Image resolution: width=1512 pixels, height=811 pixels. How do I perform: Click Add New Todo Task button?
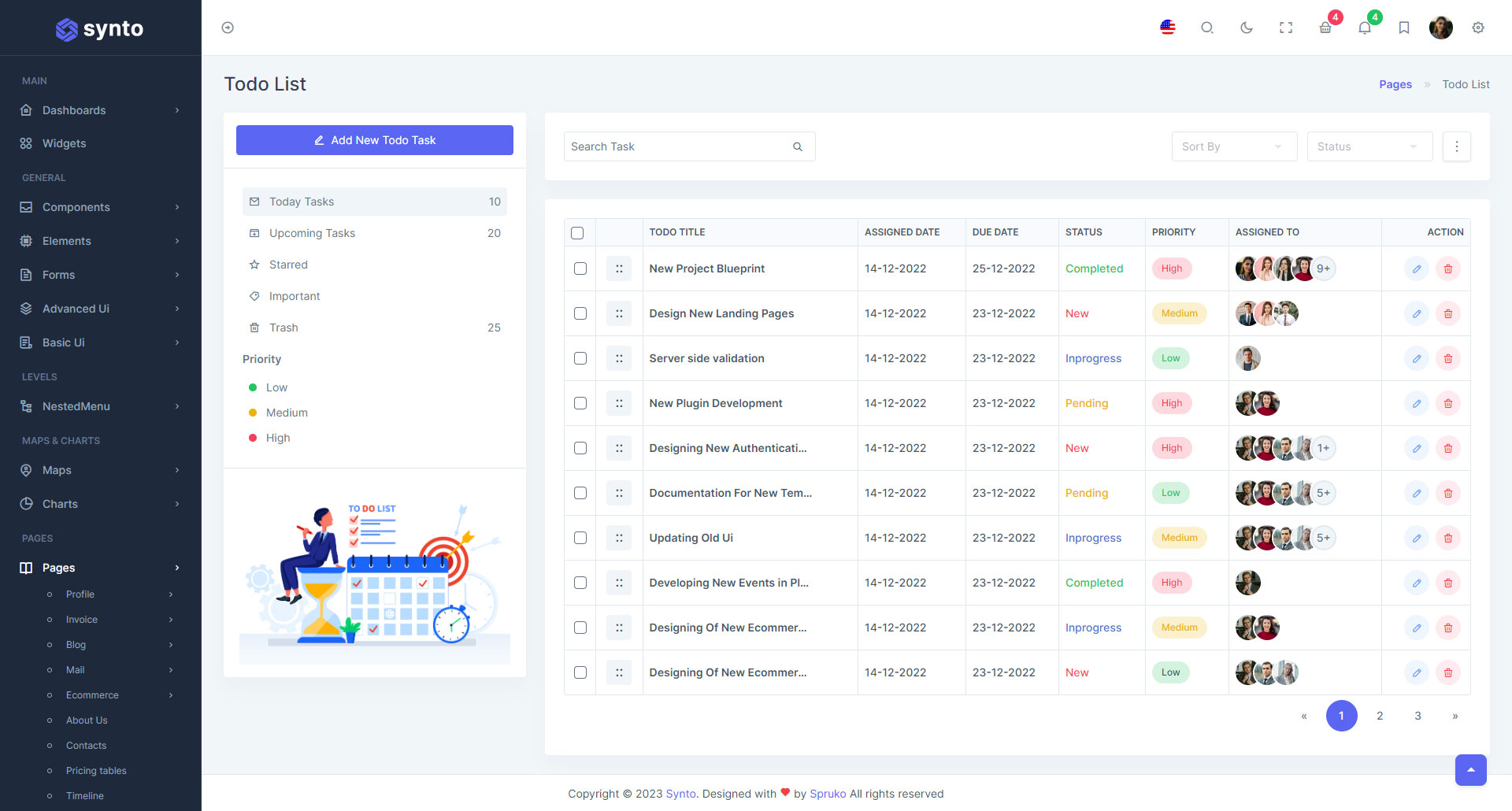point(375,140)
